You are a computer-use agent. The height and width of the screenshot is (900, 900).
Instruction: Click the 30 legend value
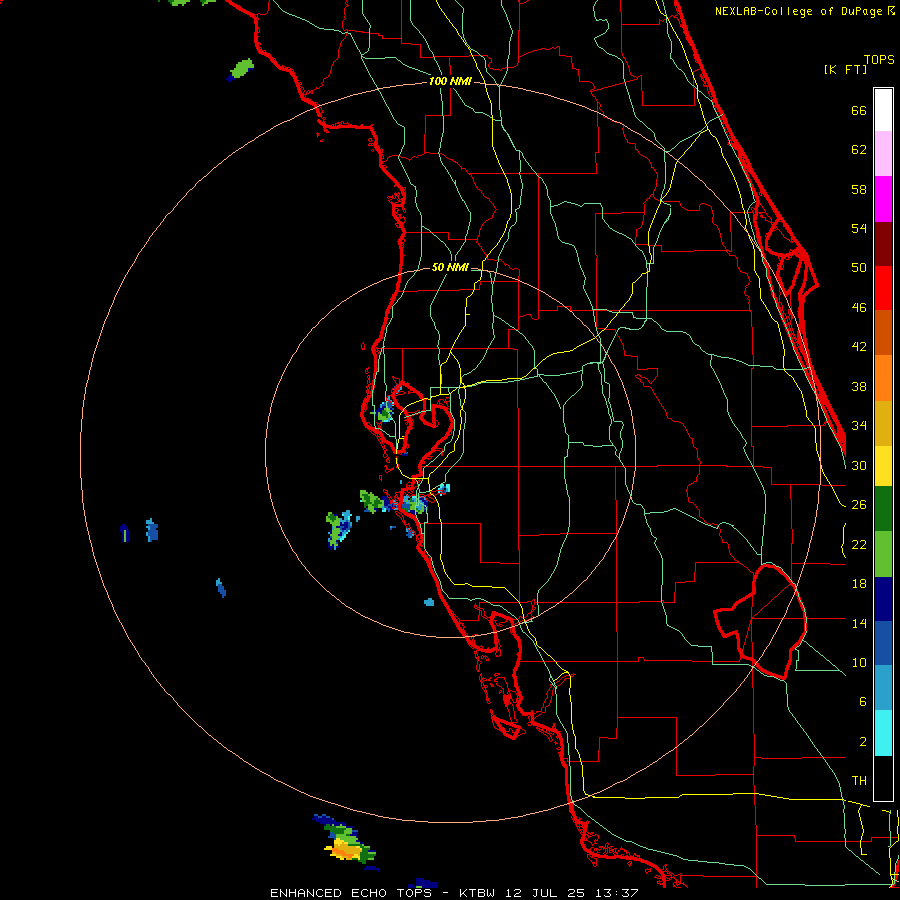tap(859, 465)
